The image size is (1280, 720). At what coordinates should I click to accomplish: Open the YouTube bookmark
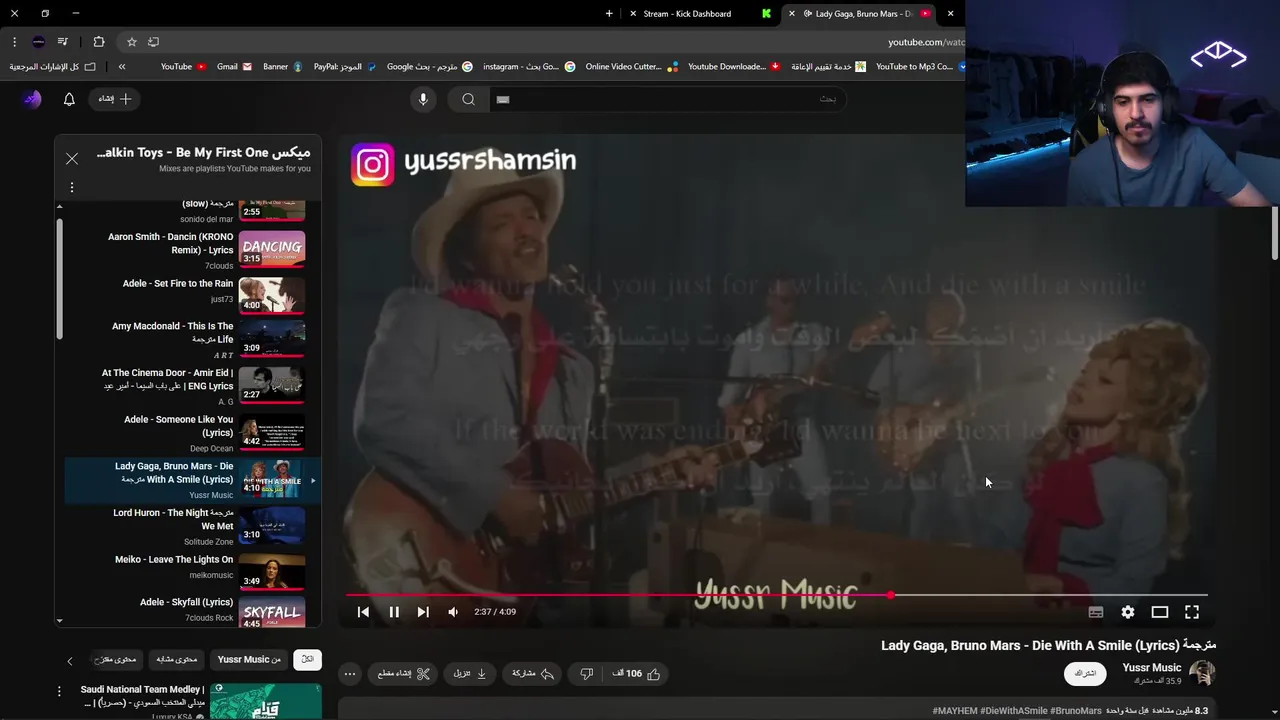[183, 67]
